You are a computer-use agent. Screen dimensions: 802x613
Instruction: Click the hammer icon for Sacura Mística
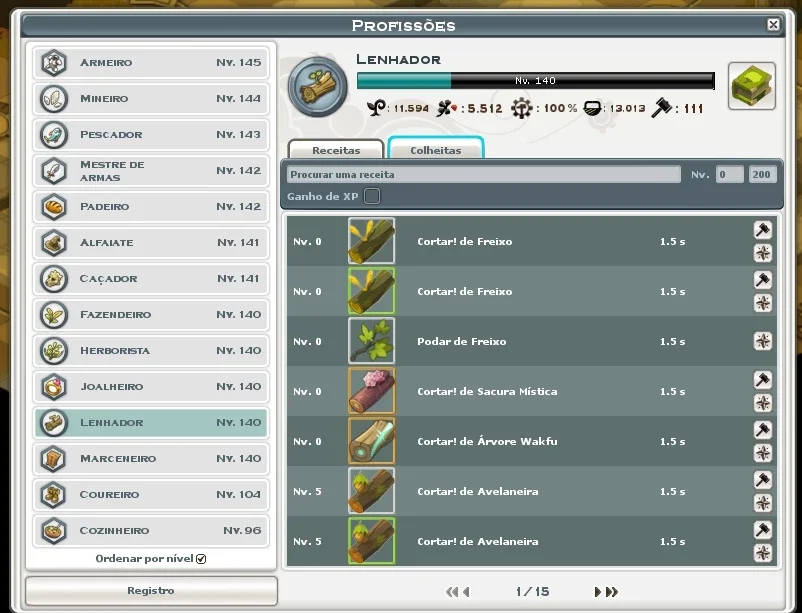click(x=763, y=380)
